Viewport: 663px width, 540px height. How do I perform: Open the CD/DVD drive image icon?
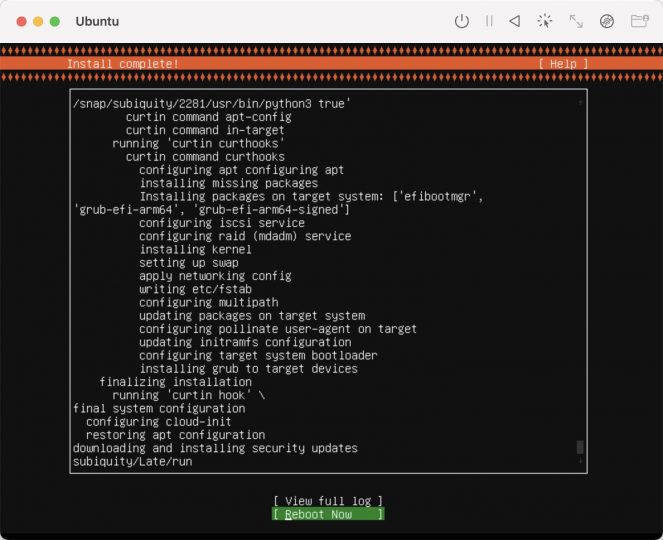point(607,21)
